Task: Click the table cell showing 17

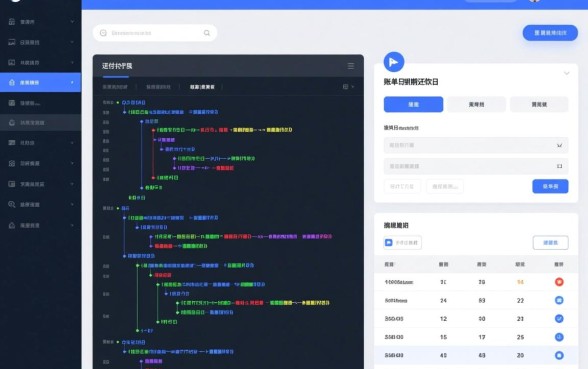Action: point(482,337)
